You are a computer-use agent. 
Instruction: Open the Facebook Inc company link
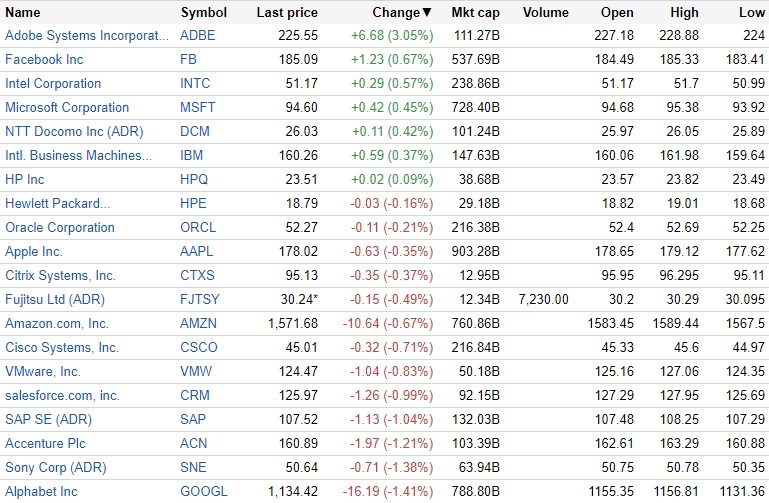[x=42, y=60]
